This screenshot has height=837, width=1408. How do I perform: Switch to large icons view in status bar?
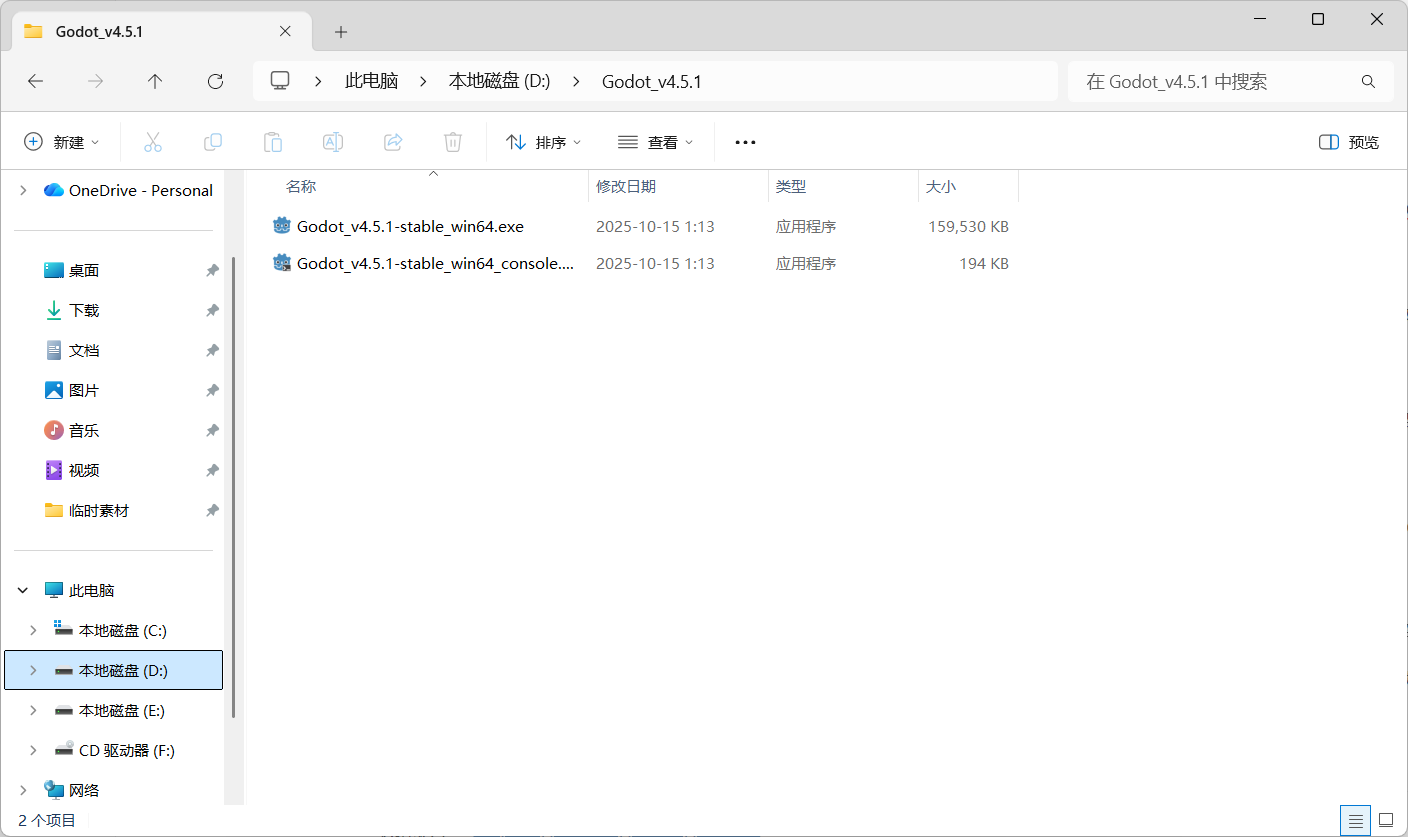1385,821
